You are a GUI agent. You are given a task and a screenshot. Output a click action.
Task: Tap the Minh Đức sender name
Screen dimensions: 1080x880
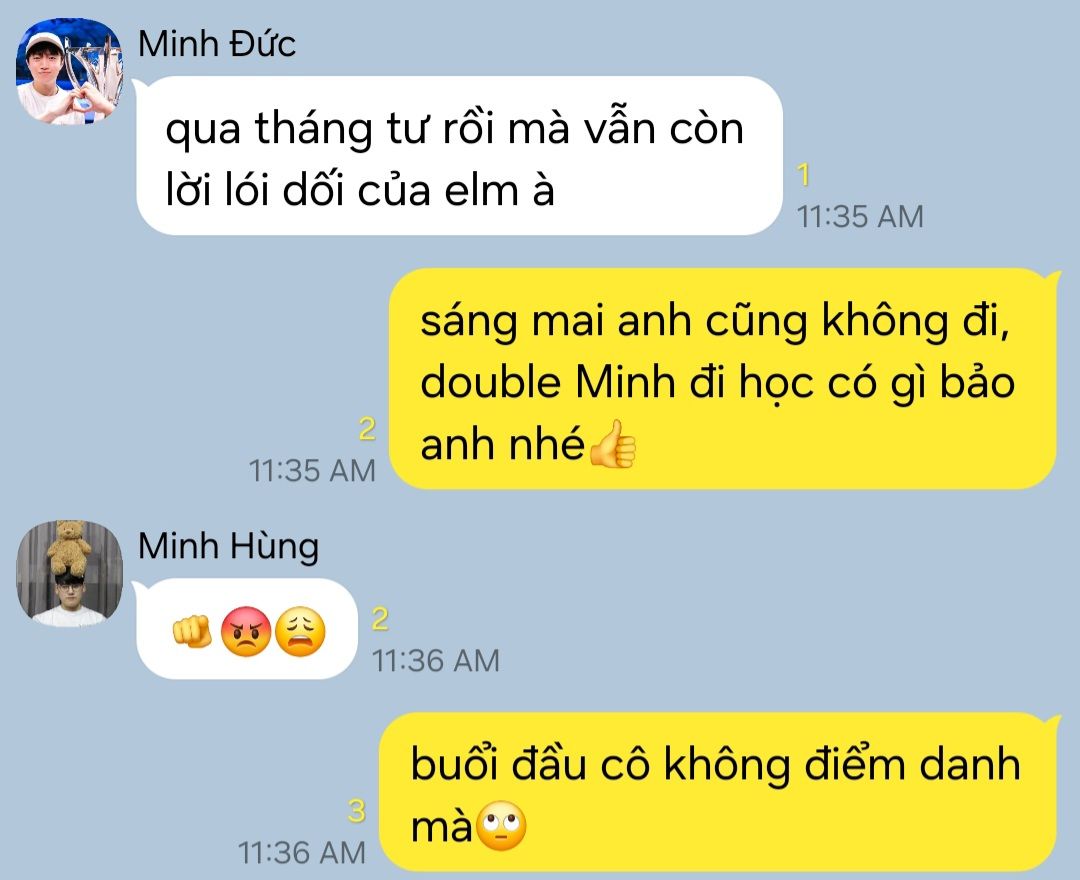point(216,45)
